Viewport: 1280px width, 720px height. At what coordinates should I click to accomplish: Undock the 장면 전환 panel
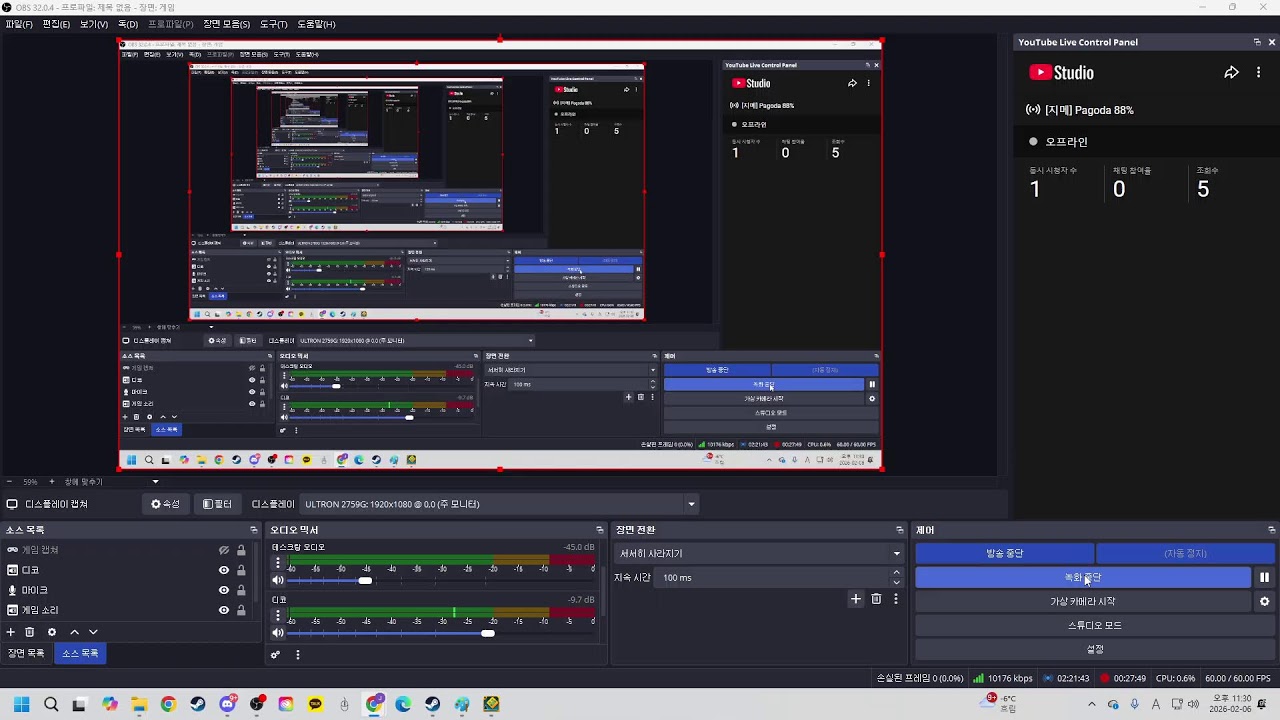click(x=900, y=530)
